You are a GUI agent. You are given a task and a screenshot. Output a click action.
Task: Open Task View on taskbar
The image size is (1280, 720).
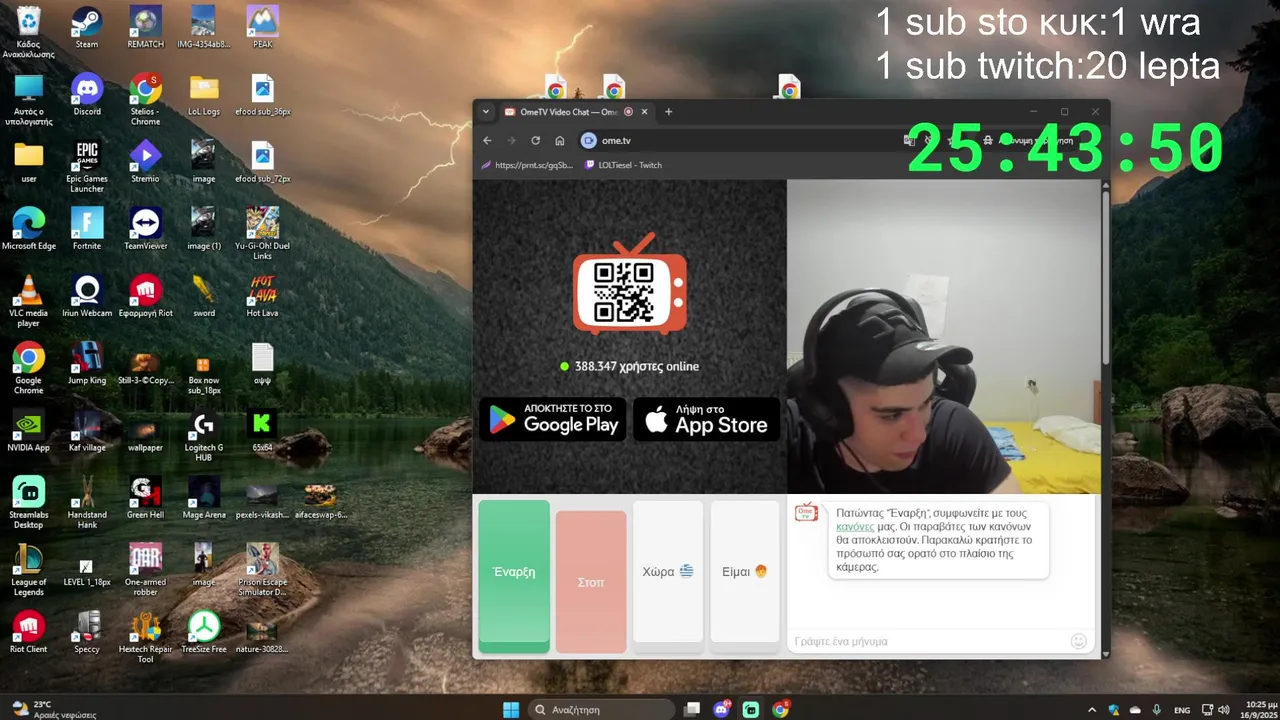click(692, 709)
